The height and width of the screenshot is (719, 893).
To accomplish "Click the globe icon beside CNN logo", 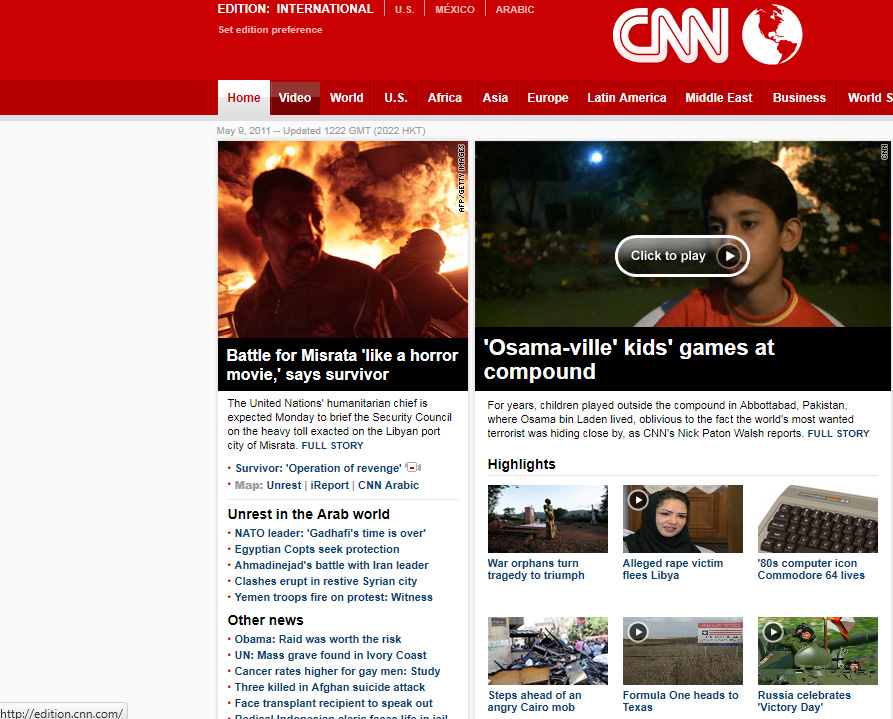I will (772, 34).
